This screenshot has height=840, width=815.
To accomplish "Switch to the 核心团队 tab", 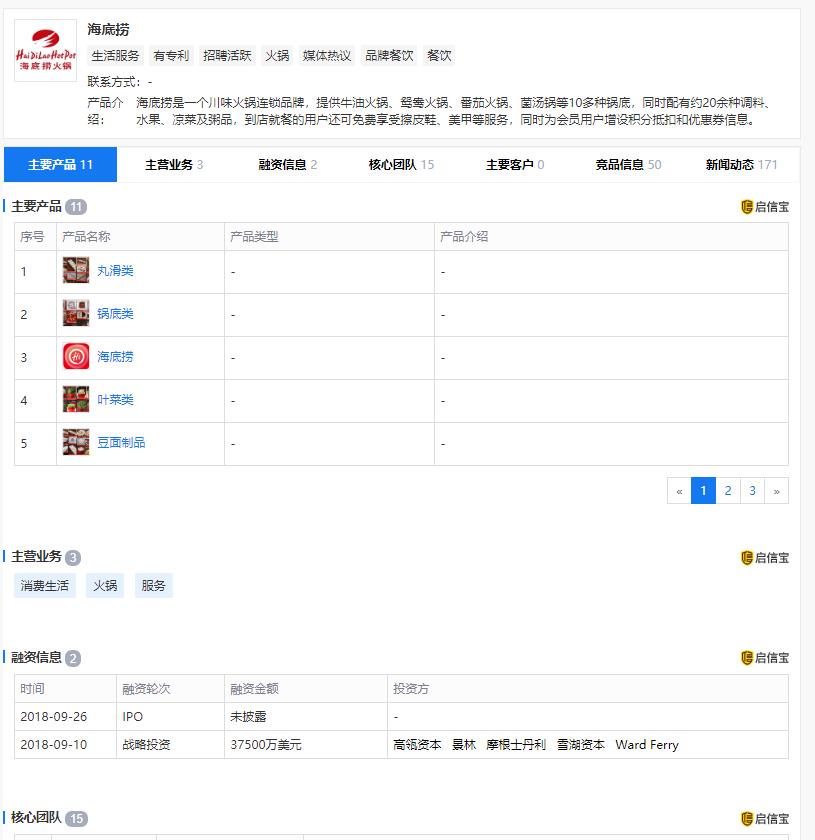I will pos(400,164).
